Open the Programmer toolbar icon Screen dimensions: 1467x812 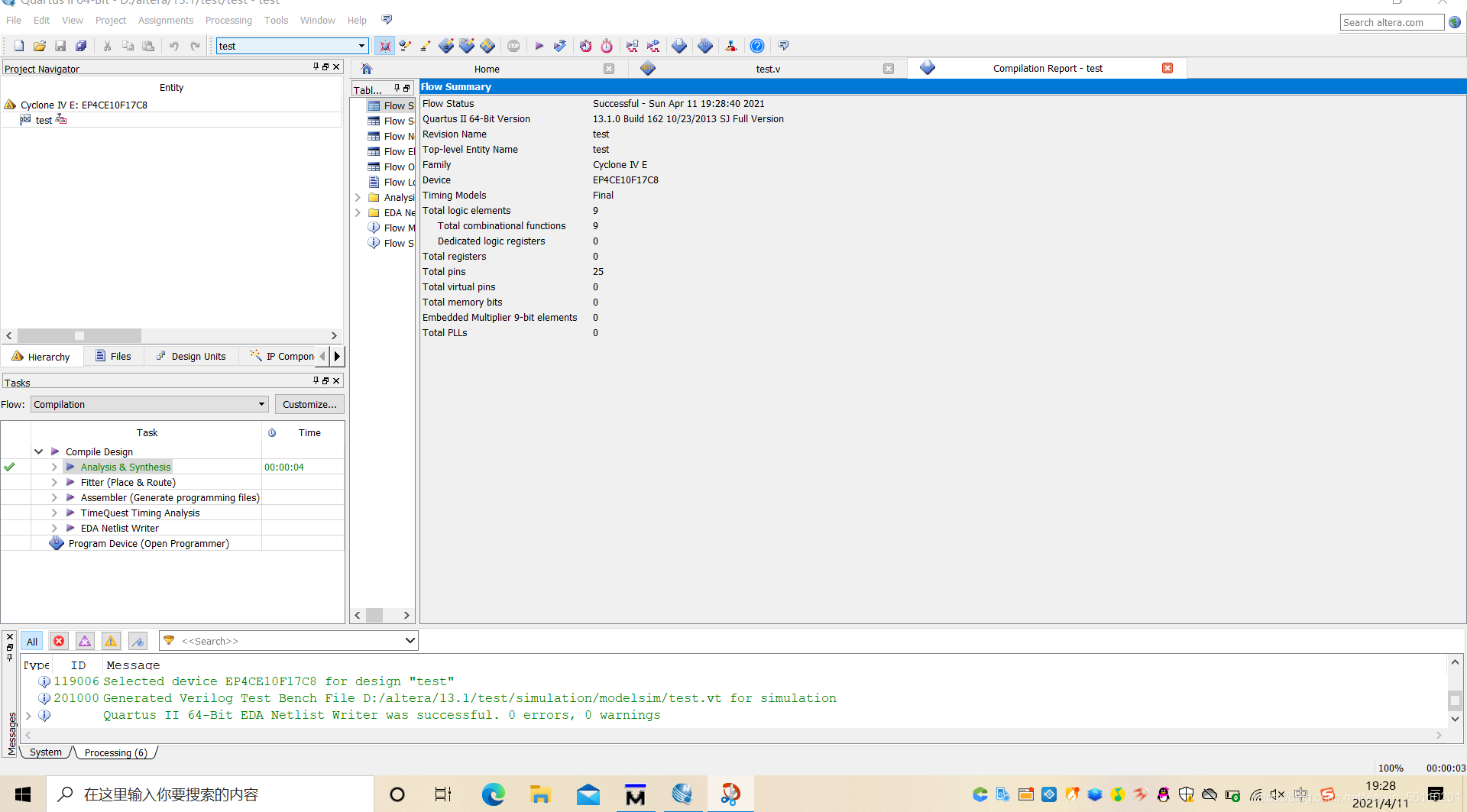pos(705,46)
